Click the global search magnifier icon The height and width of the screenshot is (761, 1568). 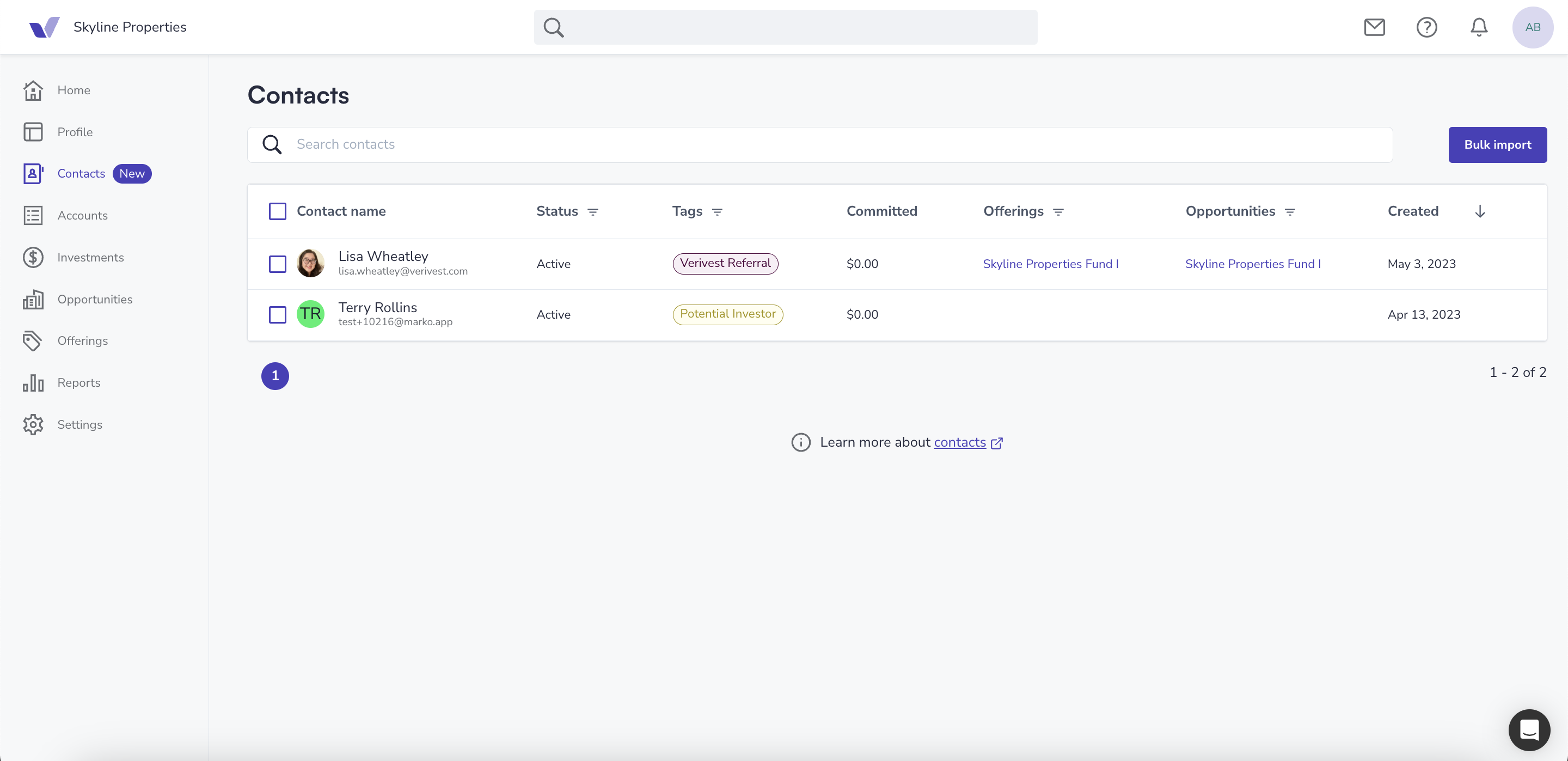tap(553, 27)
